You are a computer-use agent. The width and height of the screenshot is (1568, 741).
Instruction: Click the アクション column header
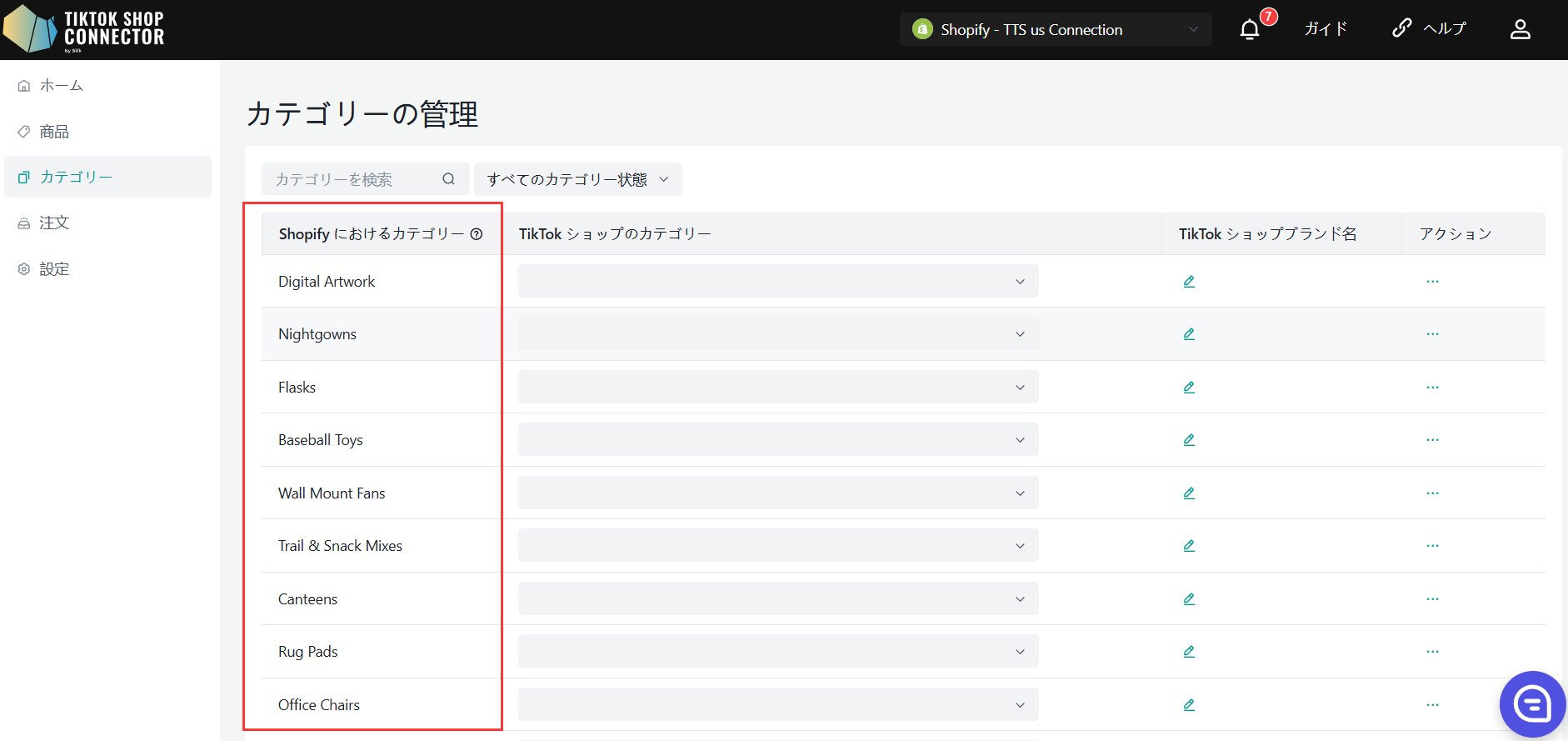coord(1456,234)
